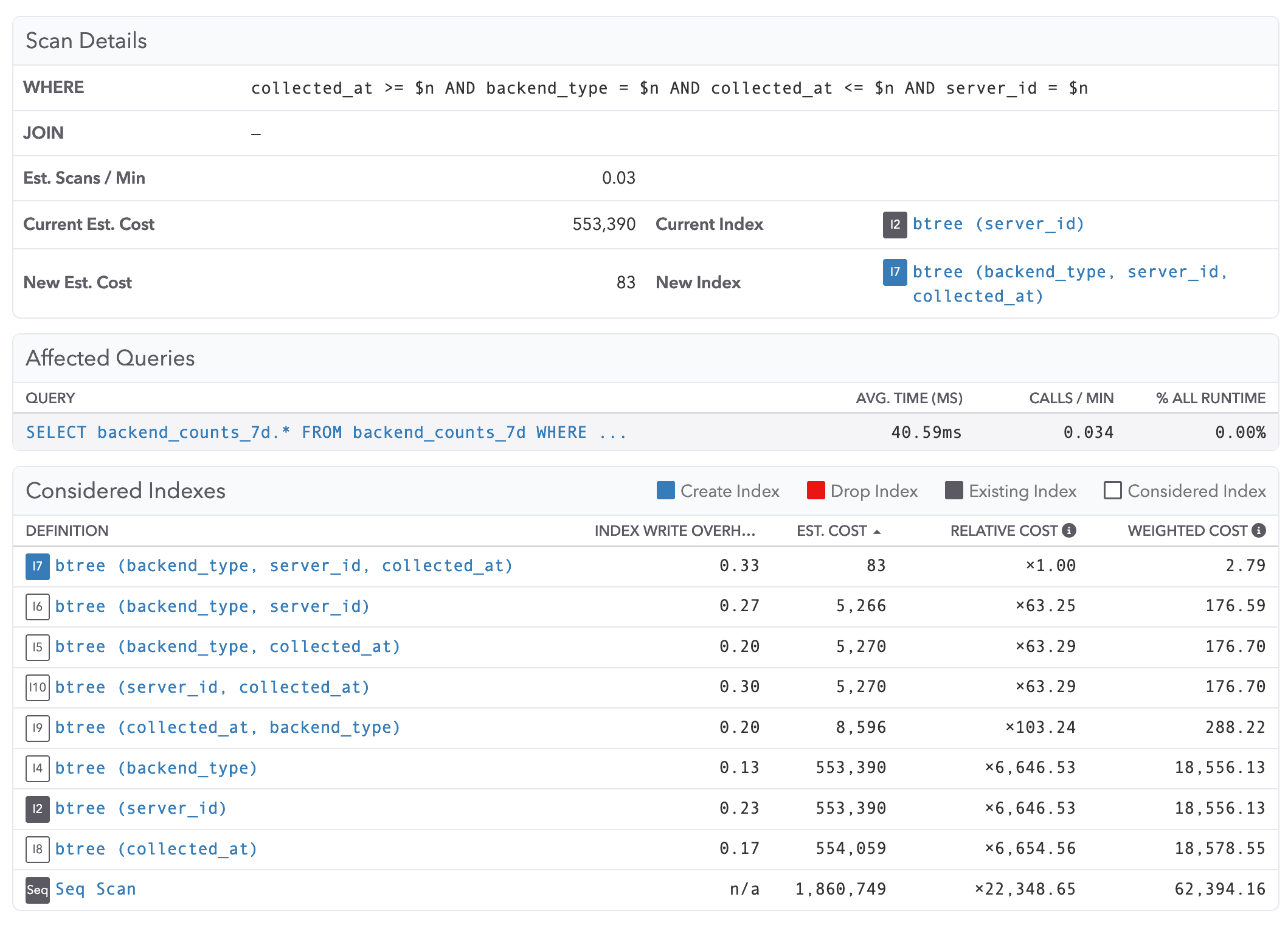Open btree (backend_type) definition
Screen dimensions: 1288x939
pos(156,768)
